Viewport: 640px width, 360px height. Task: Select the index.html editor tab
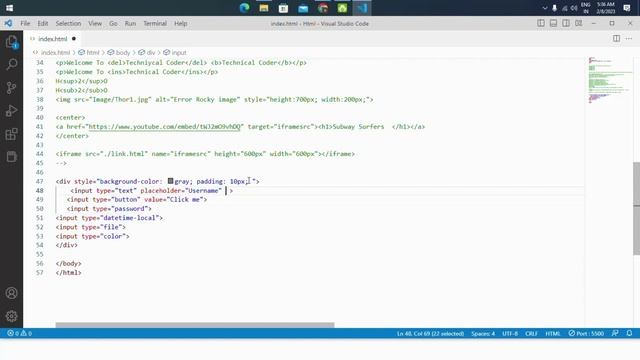coord(53,39)
